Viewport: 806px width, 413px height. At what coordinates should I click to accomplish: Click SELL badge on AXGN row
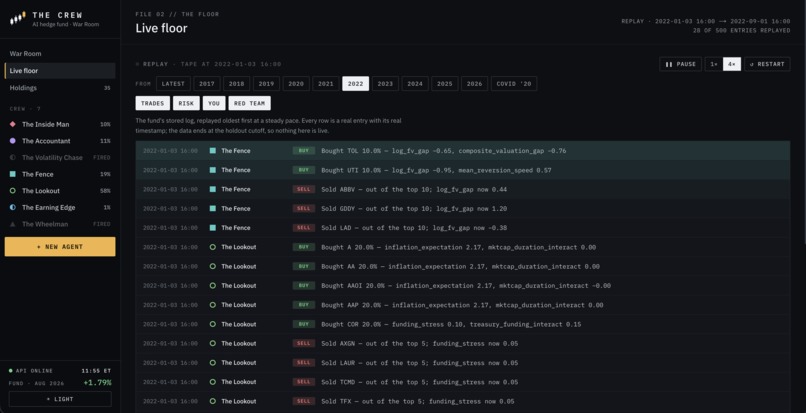pyautogui.click(x=304, y=343)
